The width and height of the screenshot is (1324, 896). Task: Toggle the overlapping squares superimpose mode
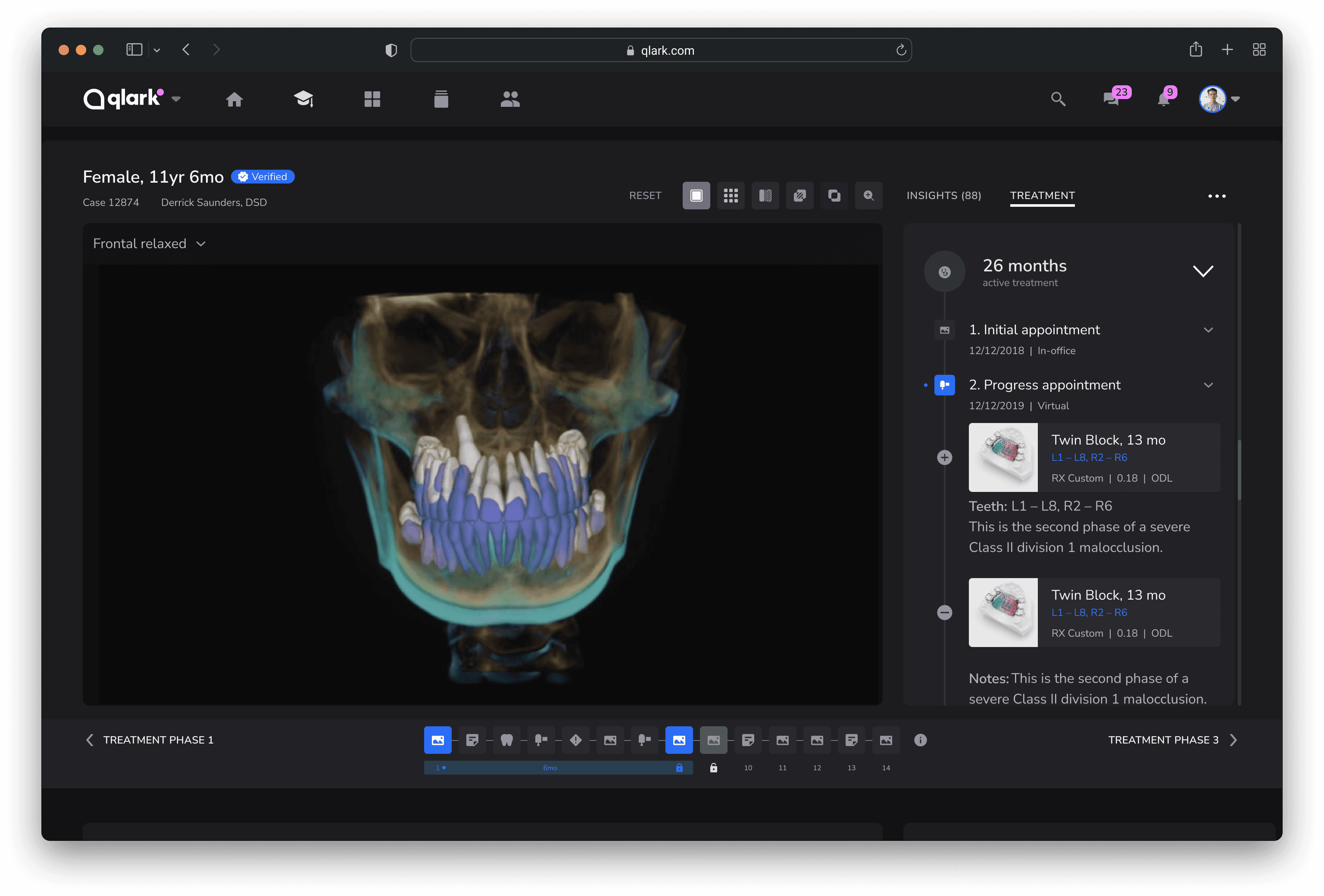834,196
